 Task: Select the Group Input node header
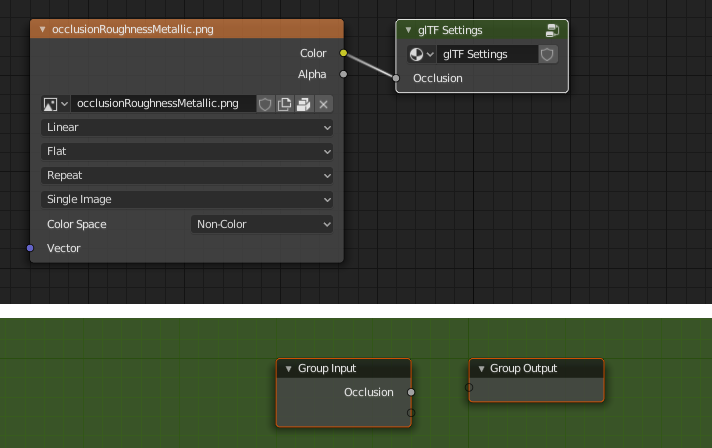click(344, 369)
